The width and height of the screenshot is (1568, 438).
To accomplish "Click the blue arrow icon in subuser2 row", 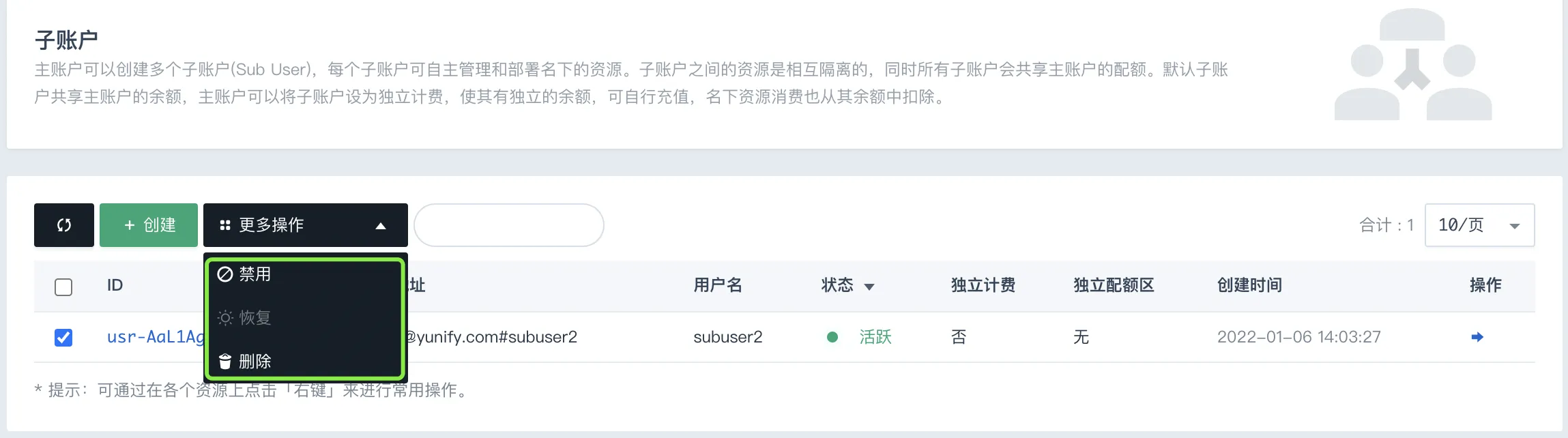I will [1477, 337].
